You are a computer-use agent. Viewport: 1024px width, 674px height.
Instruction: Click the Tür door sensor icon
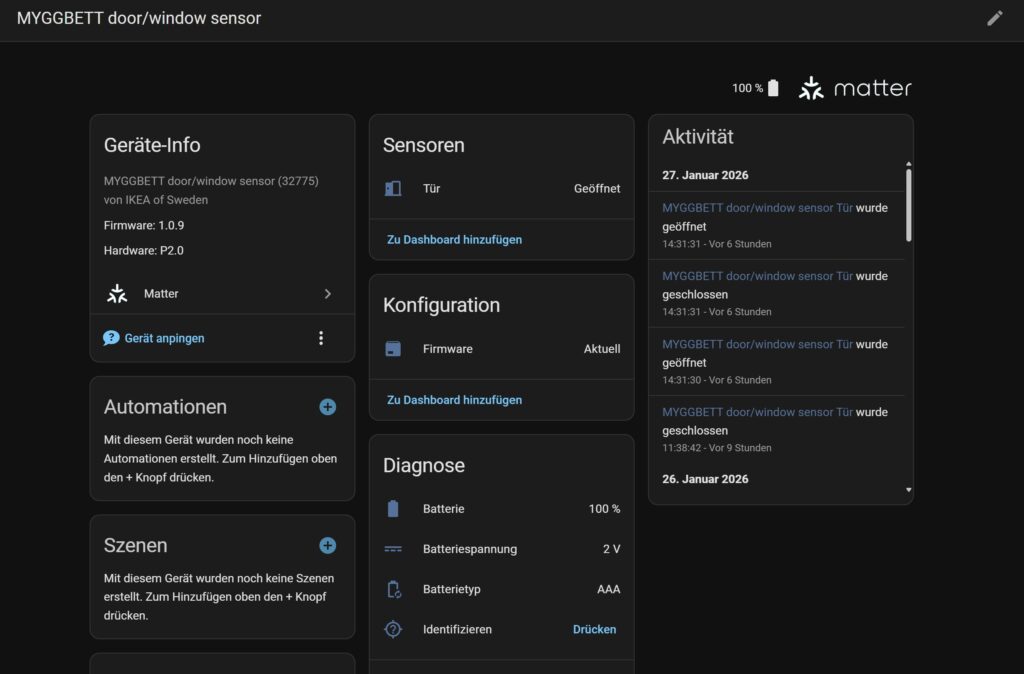pos(393,188)
